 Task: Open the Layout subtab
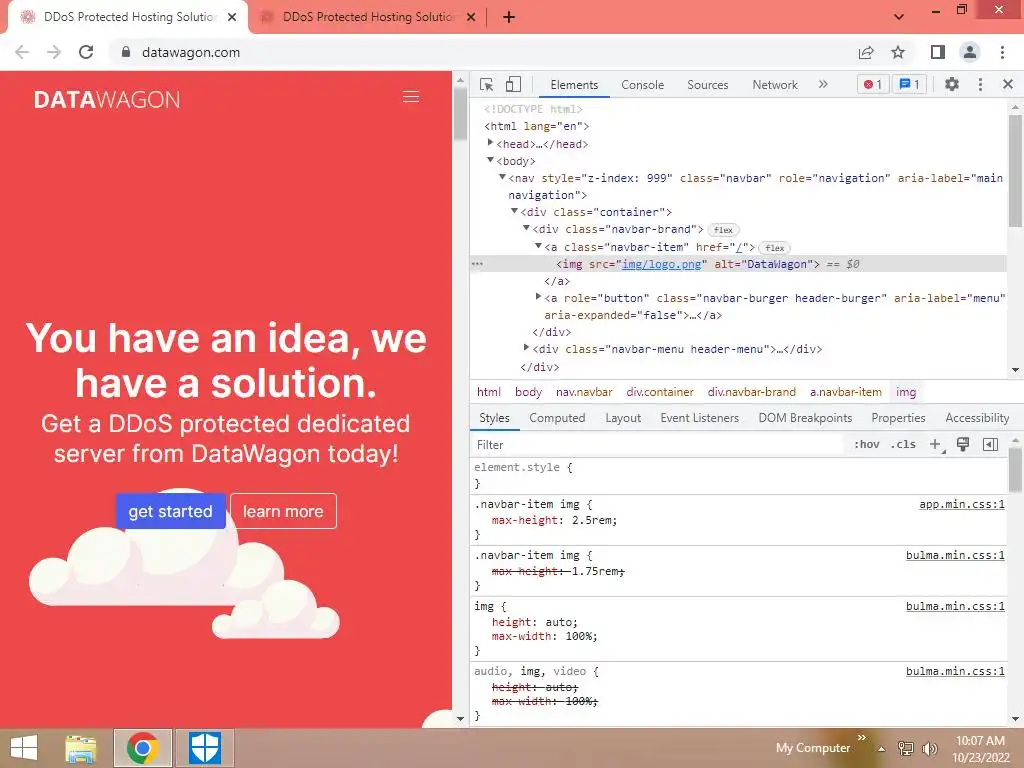tap(623, 418)
